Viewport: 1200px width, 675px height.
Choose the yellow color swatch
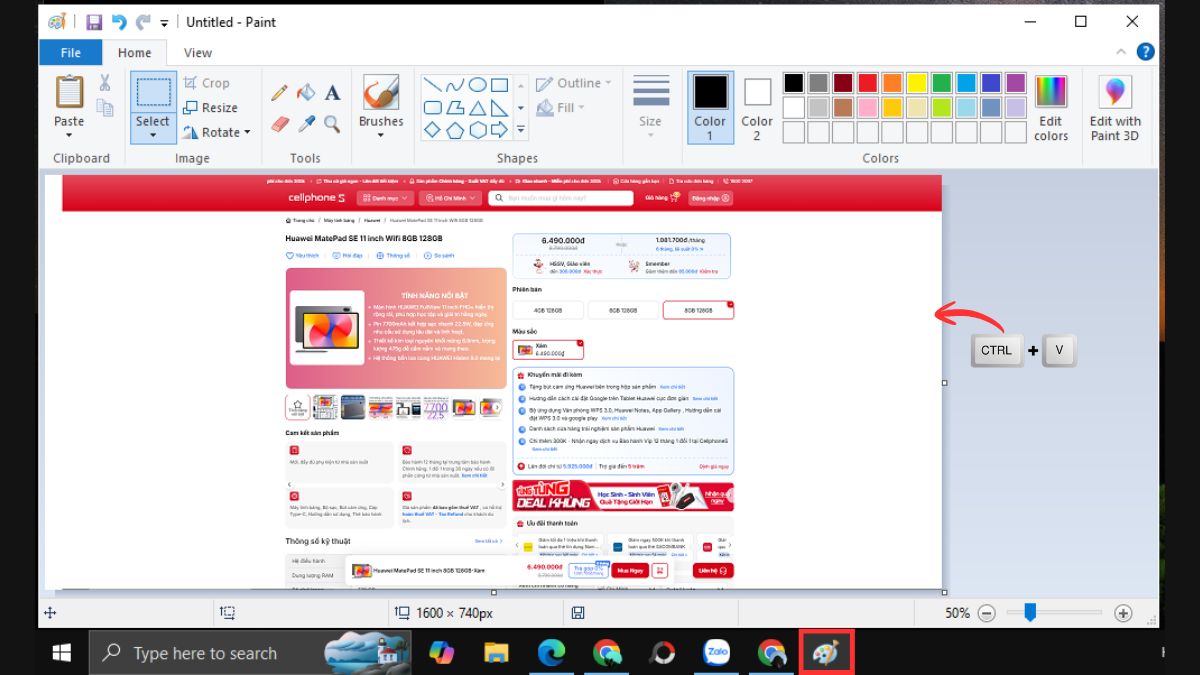[x=917, y=83]
